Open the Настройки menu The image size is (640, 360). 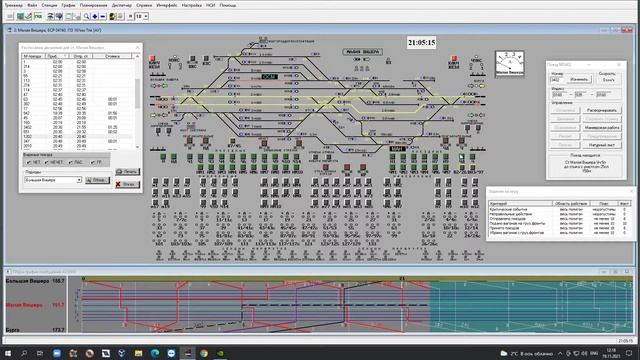[x=192, y=5]
